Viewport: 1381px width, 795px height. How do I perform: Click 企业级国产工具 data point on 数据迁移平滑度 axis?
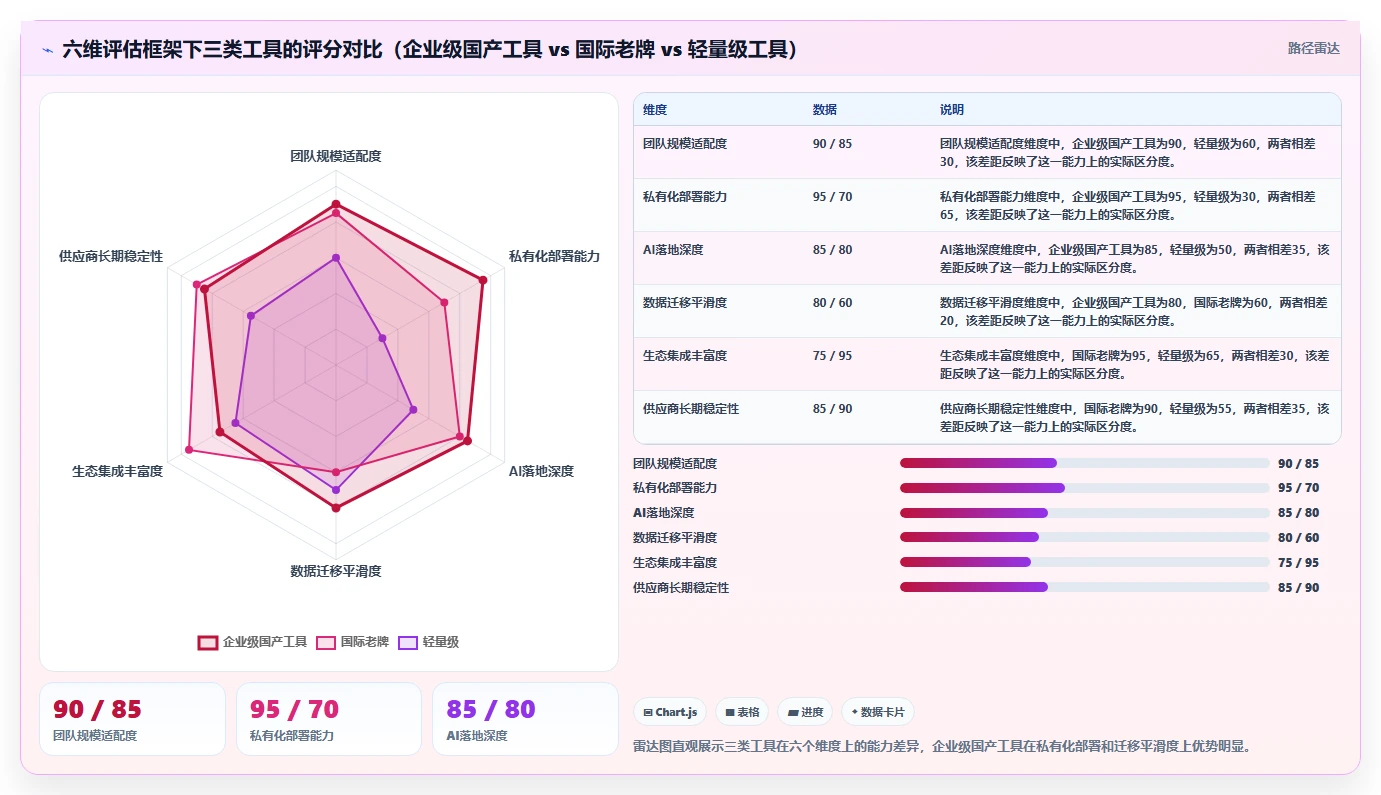click(x=336, y=508)
